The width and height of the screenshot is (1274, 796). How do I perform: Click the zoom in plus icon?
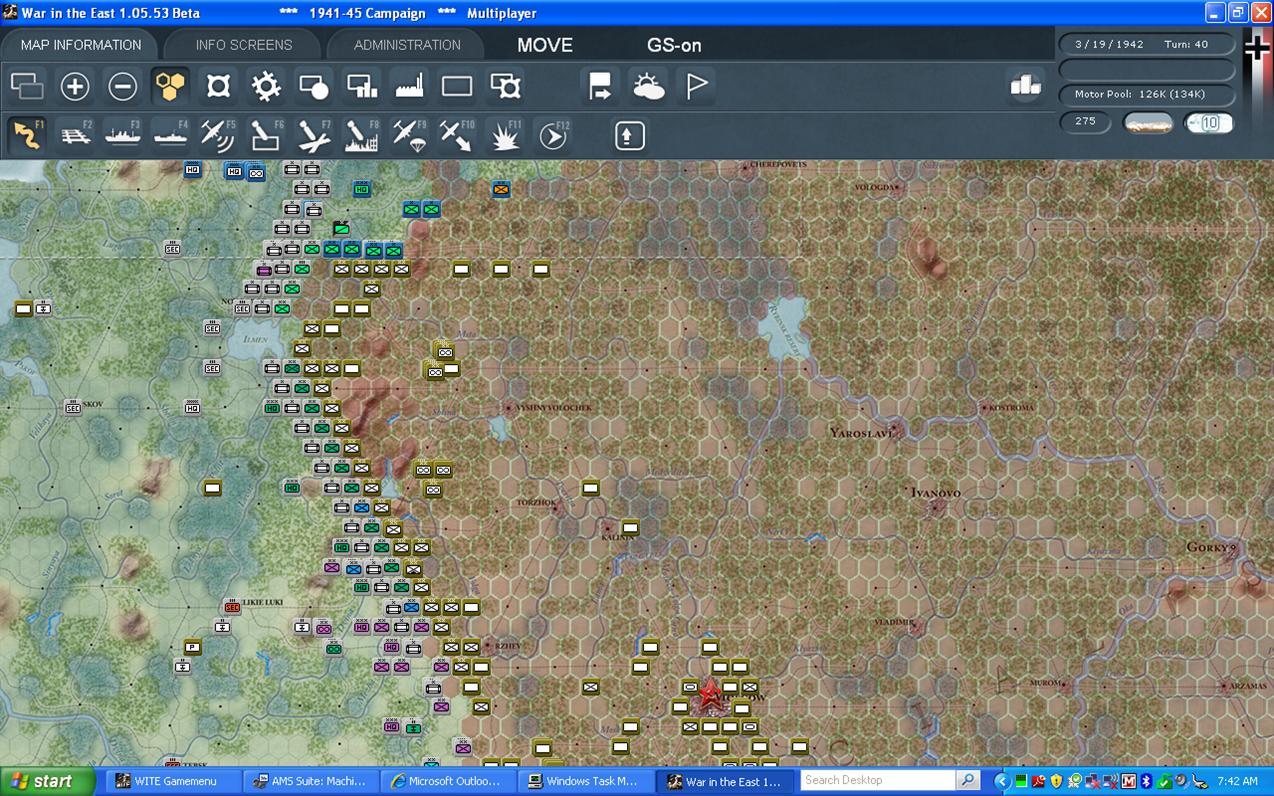[x=75, y=87]
